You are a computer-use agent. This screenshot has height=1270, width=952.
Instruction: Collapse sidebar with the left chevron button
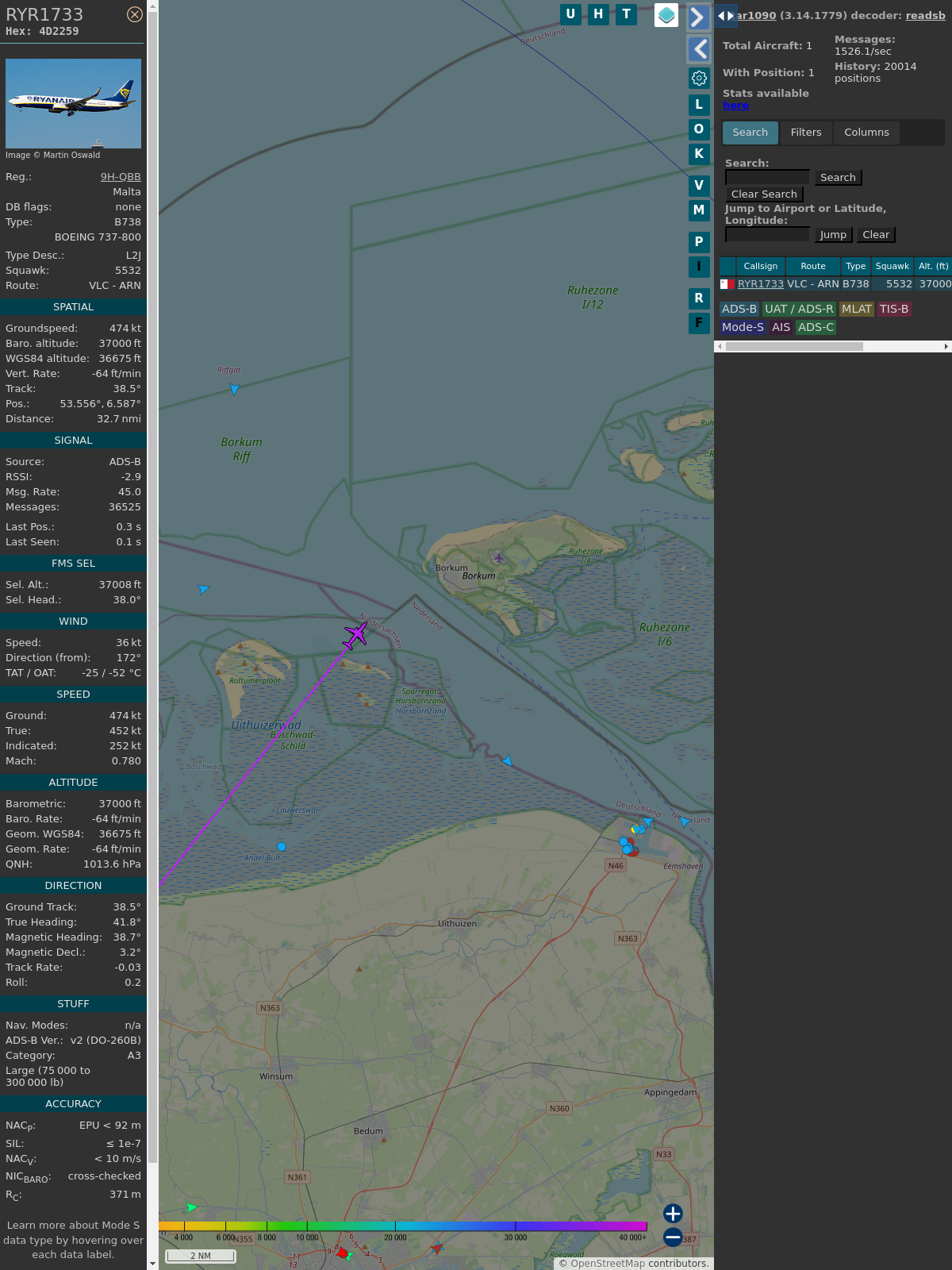pyautogui.click(x=698, y=49)
